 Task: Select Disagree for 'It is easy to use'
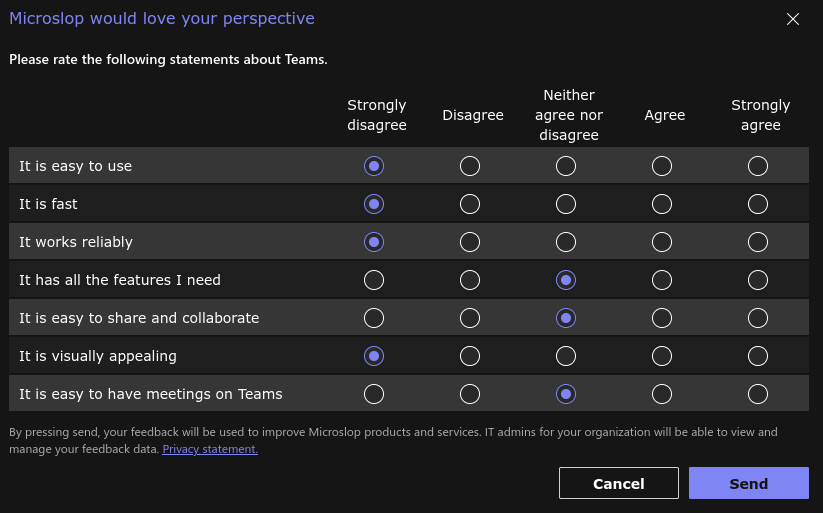tap(470, 166)
